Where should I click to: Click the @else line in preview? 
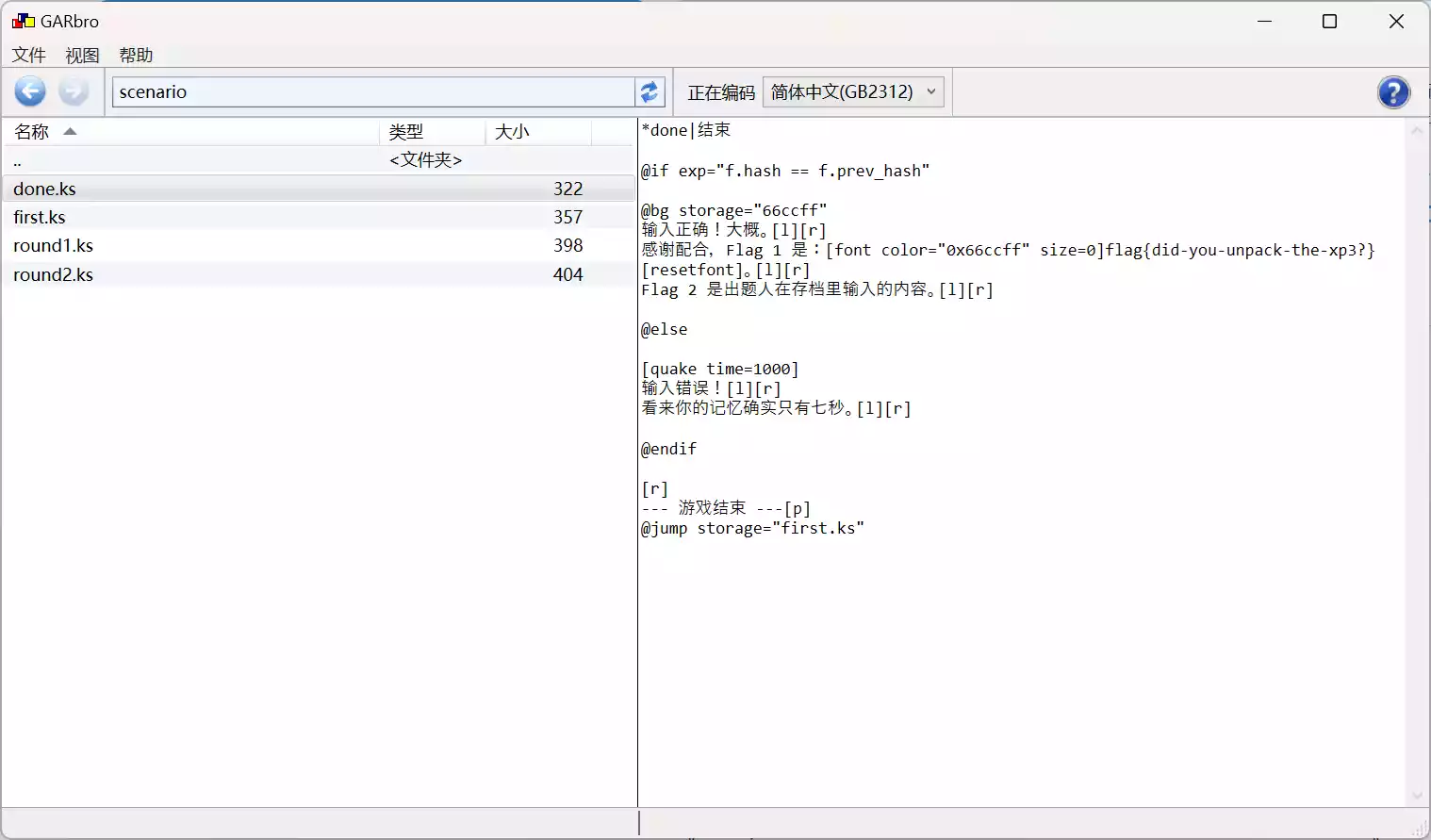click(x=665, y=329)
